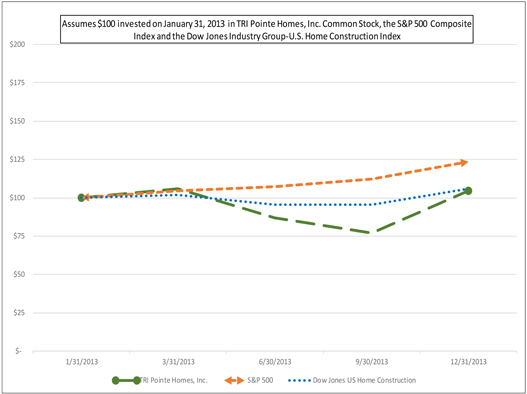Select the TRI Pointe Homes, Inc. legend label

point(174,380)
